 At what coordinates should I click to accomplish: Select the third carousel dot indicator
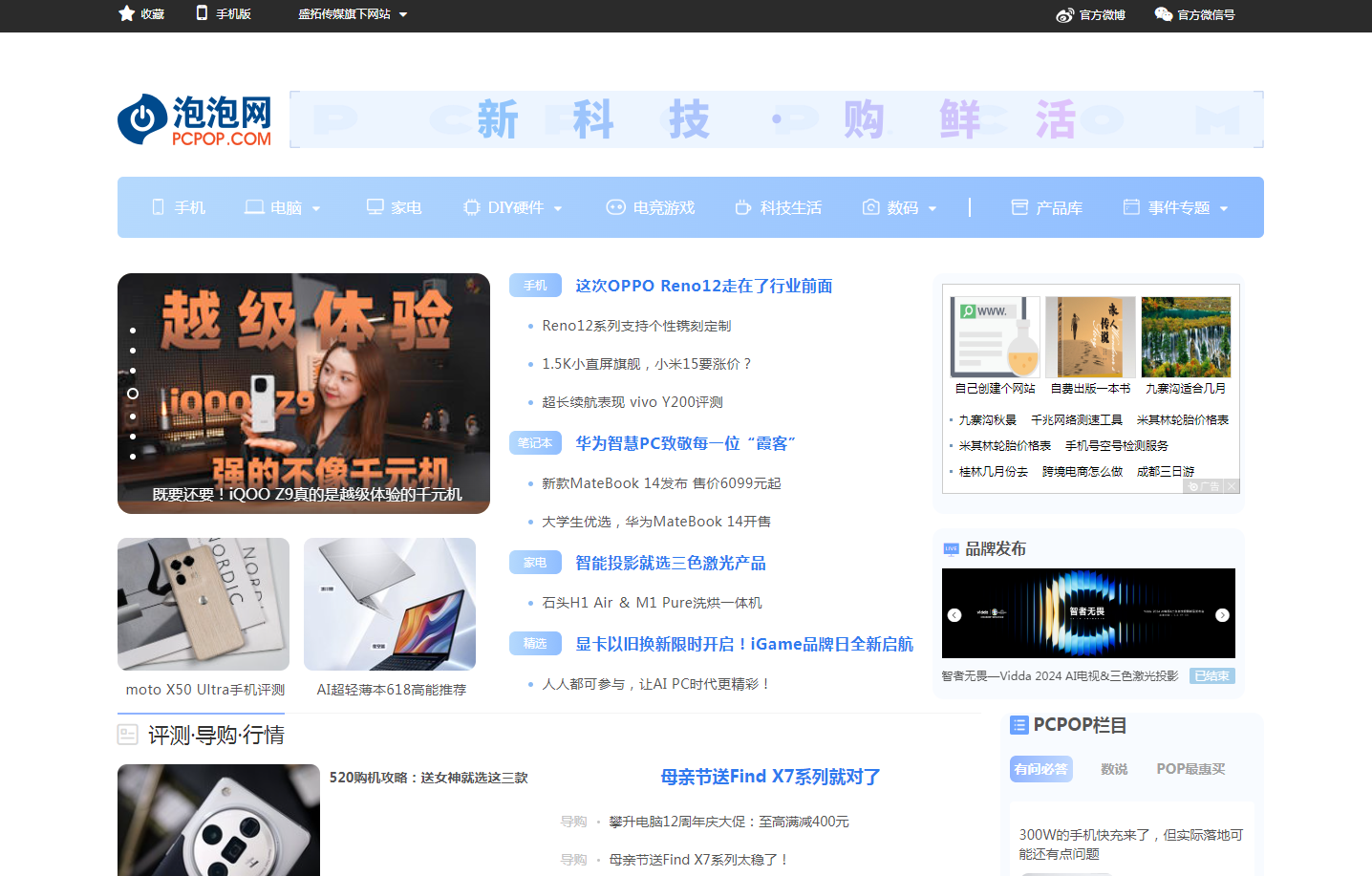click(133, 371)
